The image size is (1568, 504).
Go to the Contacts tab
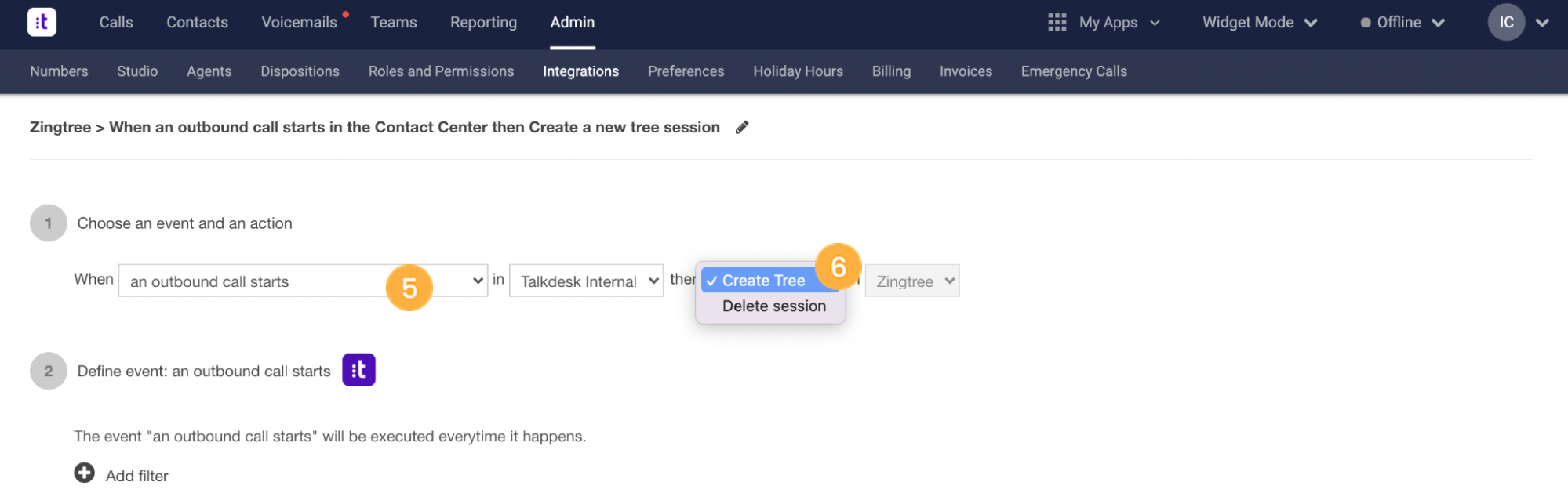click(x=197, y=22)
